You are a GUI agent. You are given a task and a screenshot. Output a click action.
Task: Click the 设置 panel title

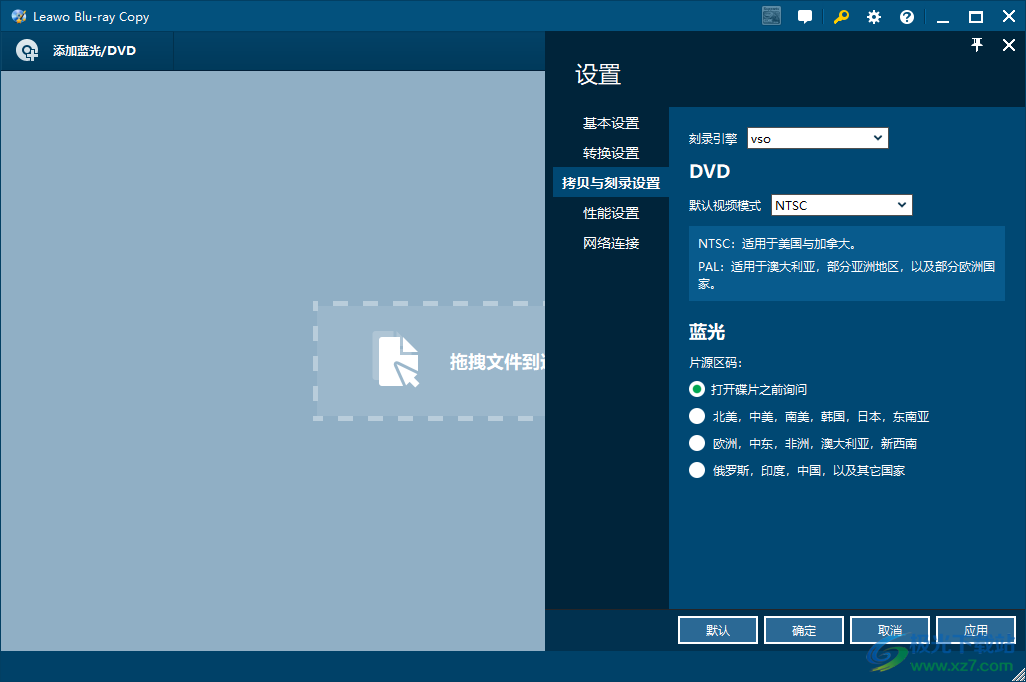(x=598, y=75)
